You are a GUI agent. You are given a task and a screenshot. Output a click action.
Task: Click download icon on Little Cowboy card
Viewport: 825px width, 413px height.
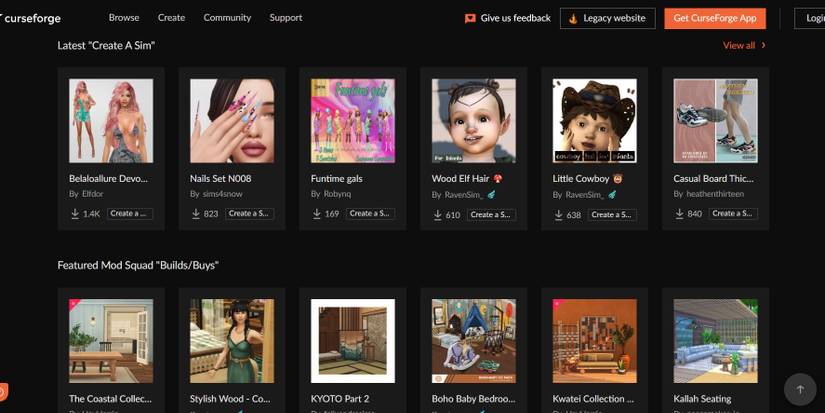pos(559,214)
